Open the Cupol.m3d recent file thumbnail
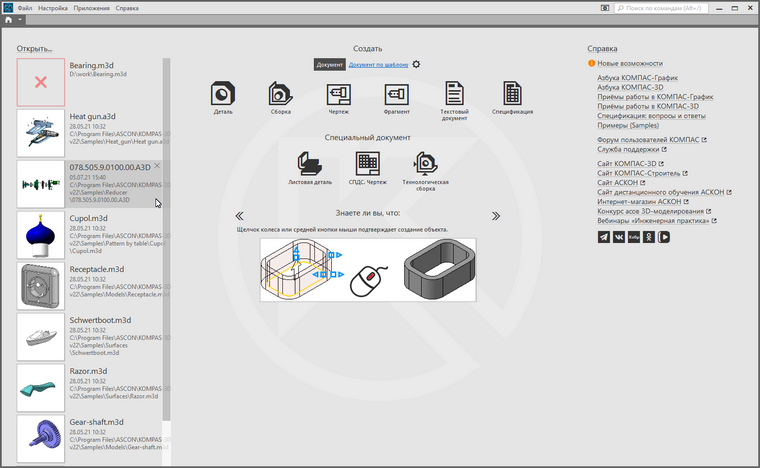This screenshot has width=760, height=468. 41,236
